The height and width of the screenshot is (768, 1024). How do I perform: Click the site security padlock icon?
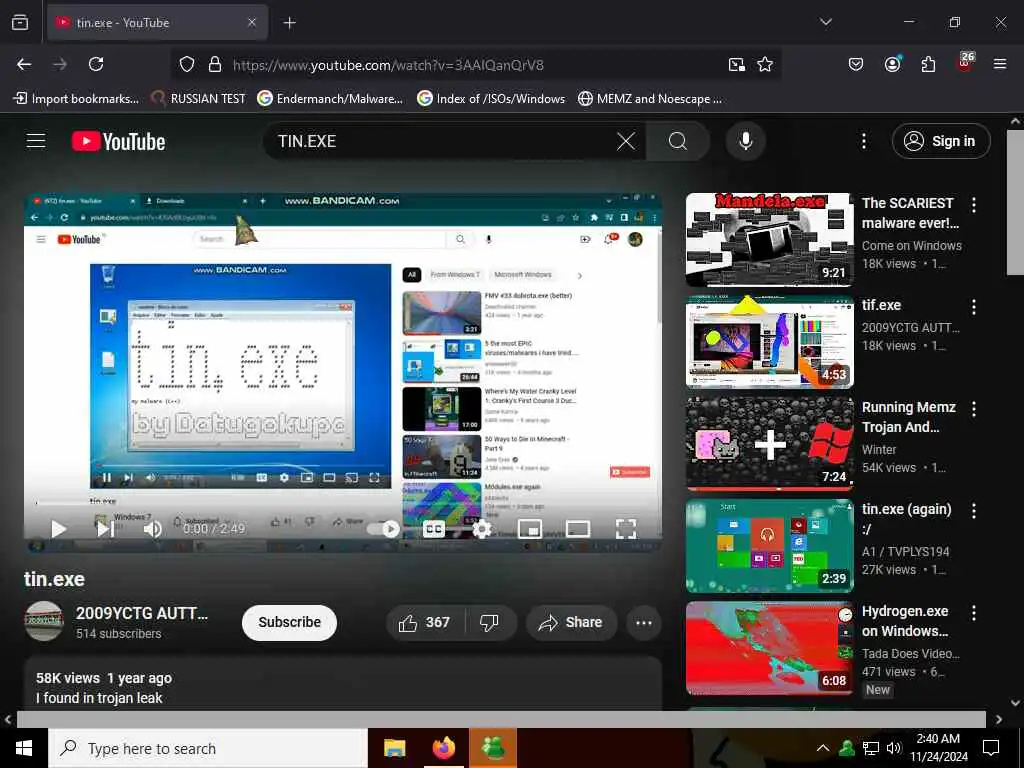click(214, 65)
